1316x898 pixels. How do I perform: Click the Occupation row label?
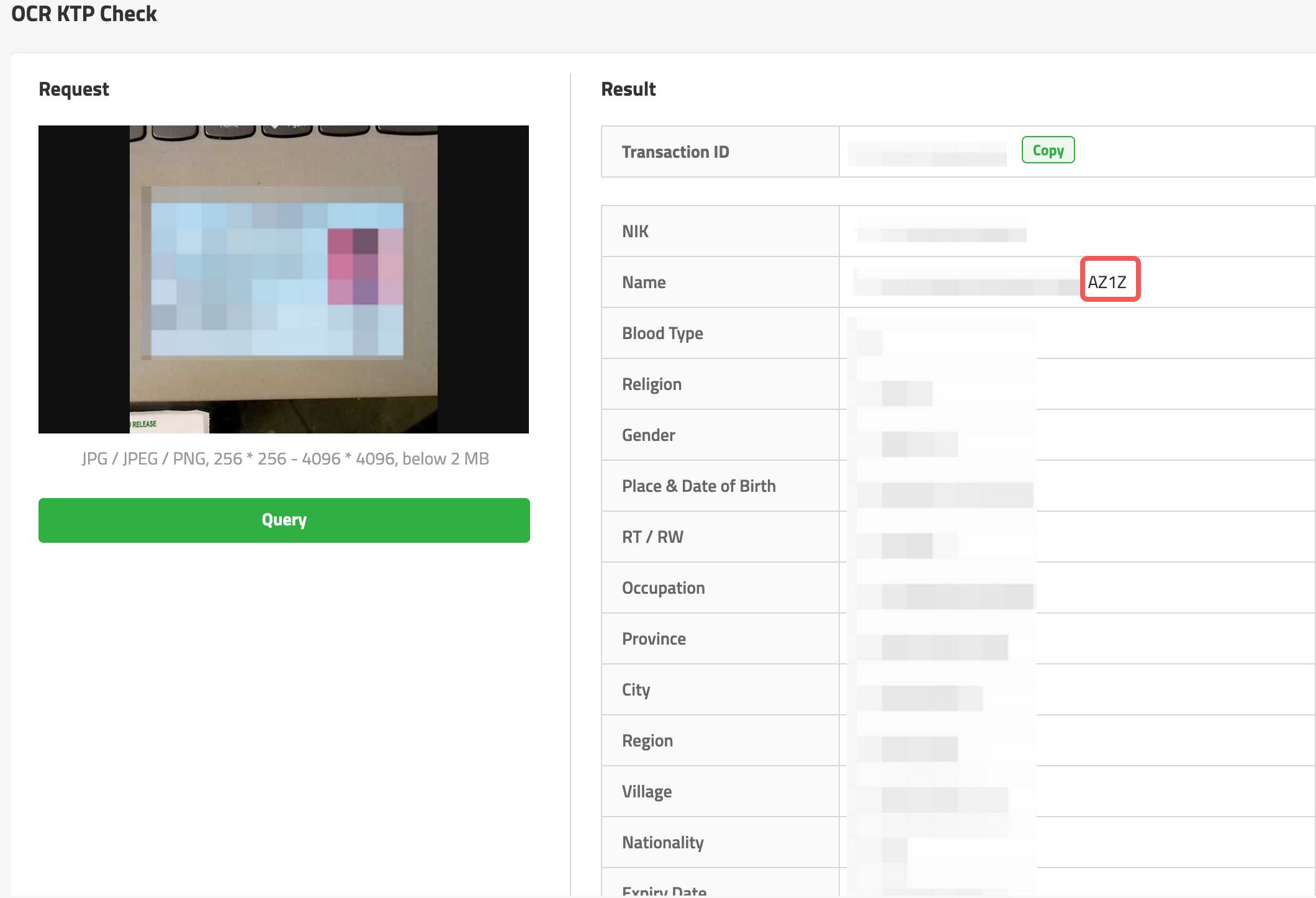point(663,588)
